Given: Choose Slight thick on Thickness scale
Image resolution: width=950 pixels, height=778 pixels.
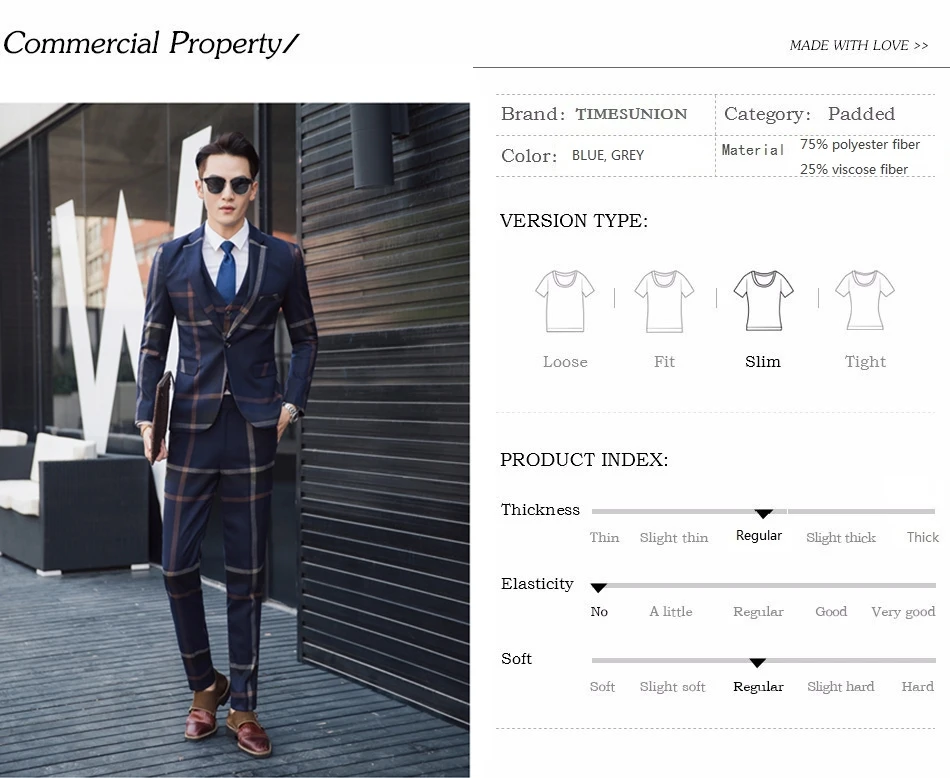Looking at the screenshot, I should 841,537.
